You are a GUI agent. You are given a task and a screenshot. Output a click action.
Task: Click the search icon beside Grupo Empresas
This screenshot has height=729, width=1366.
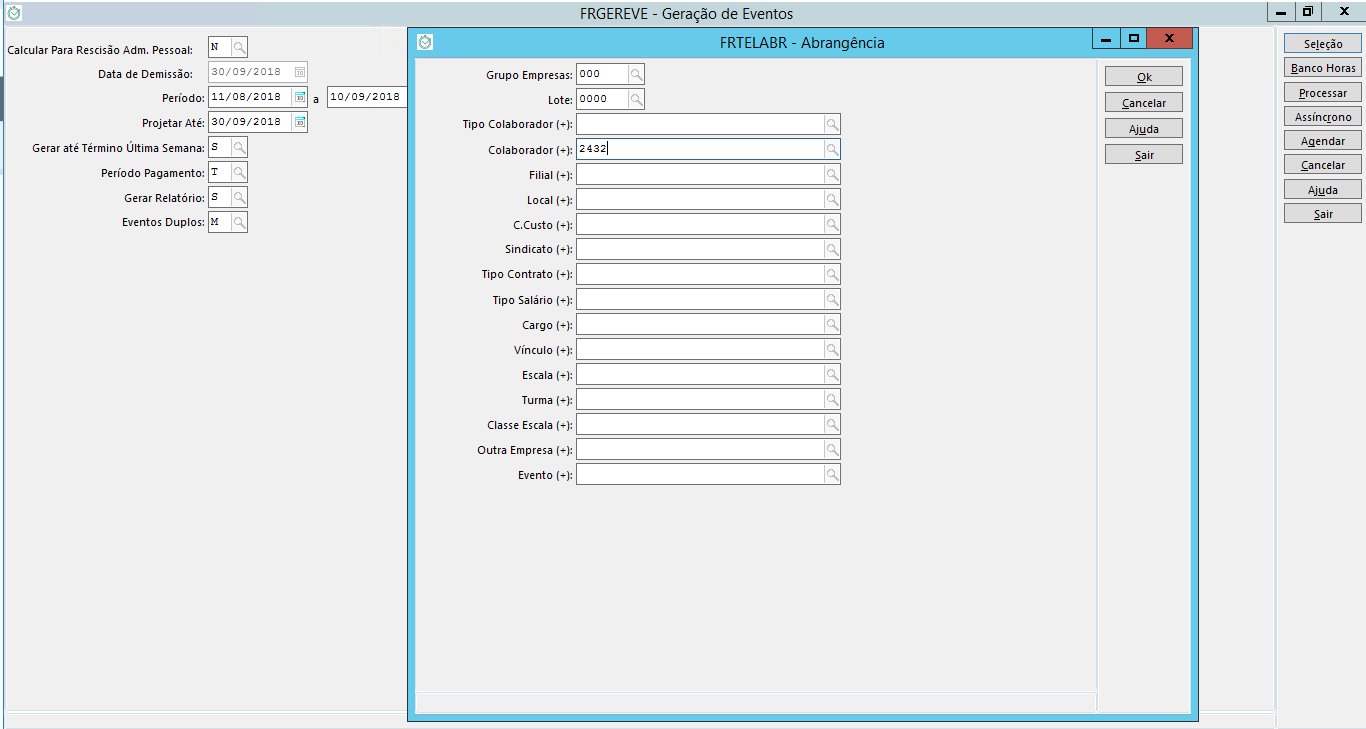pyautogui.click(x=636, y=74)
